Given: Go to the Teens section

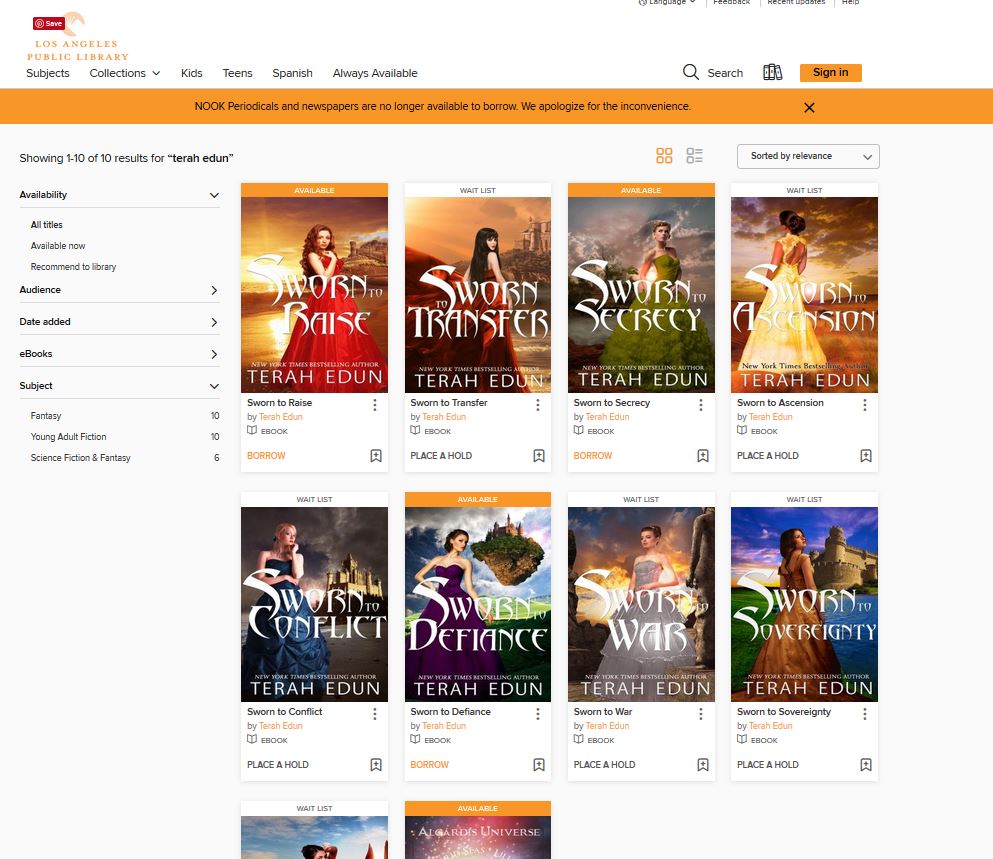Looking at the screenshot, I should 237,73.
